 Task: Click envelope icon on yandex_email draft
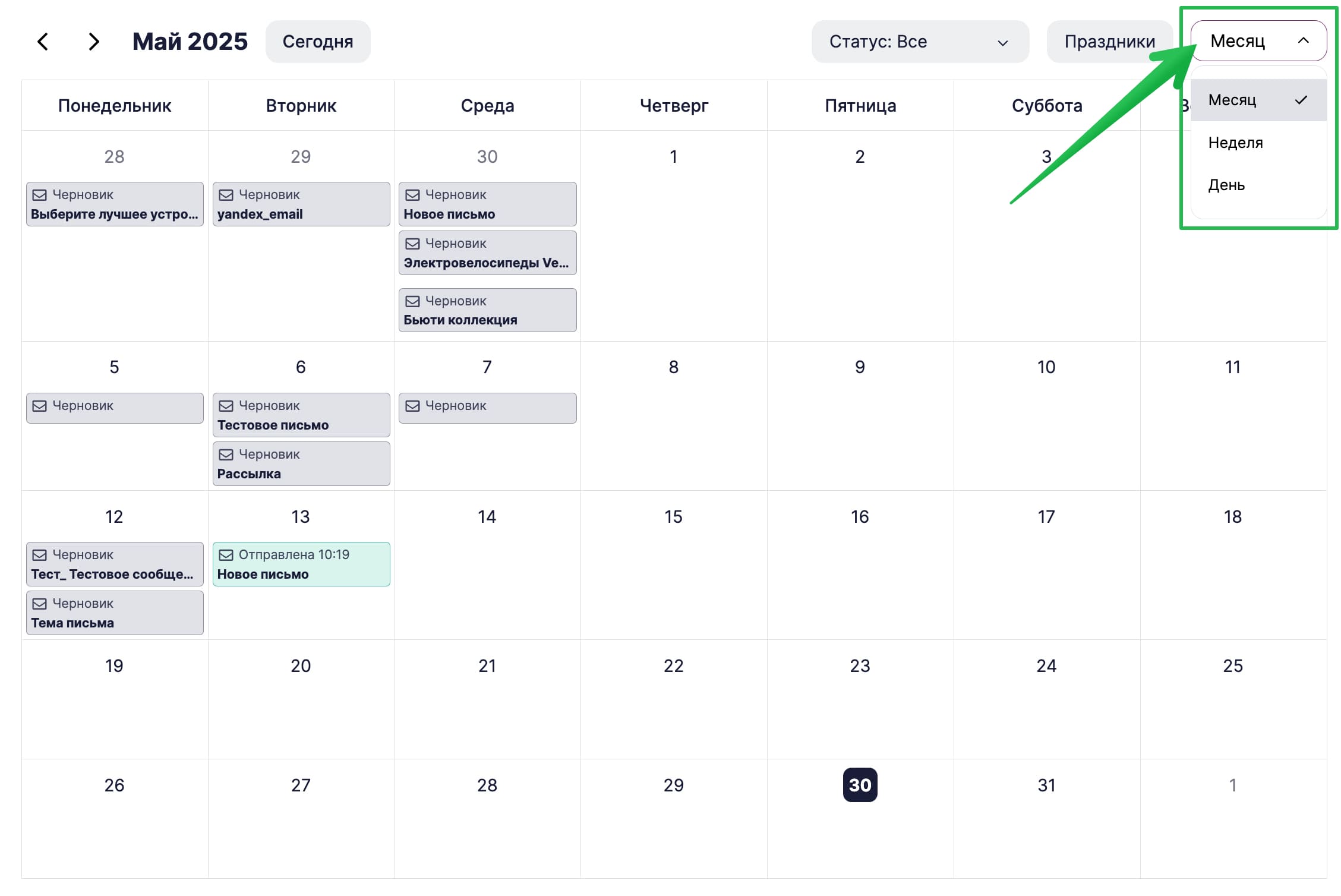pos(226,195)
